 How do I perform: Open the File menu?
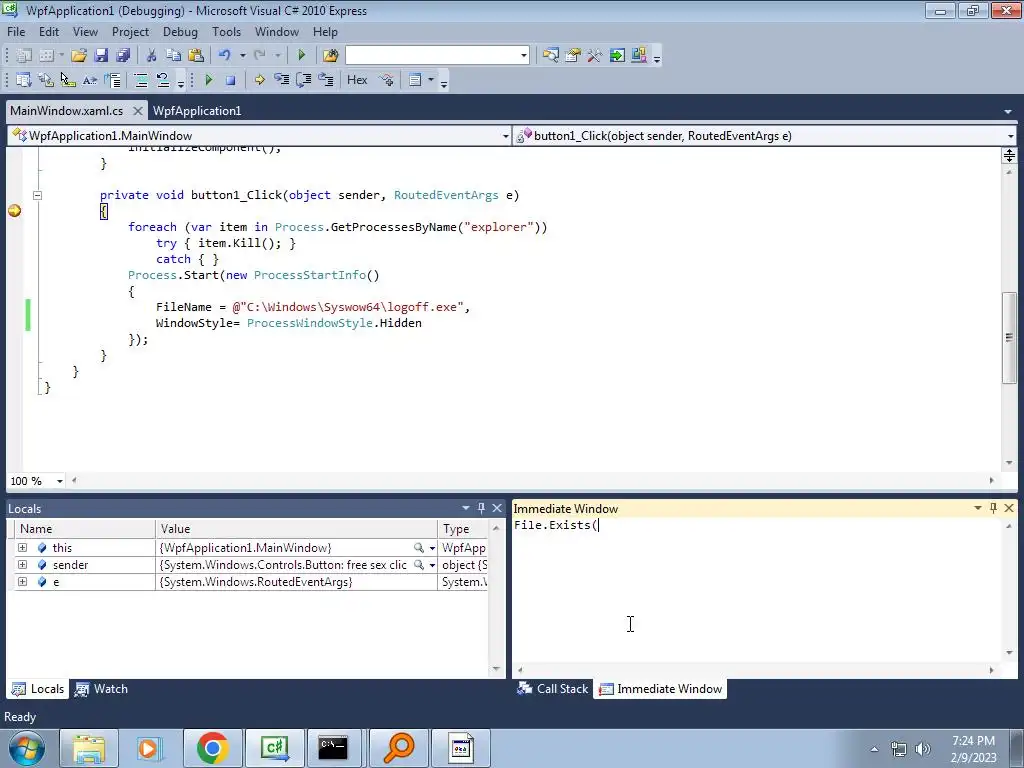(16, 31)
